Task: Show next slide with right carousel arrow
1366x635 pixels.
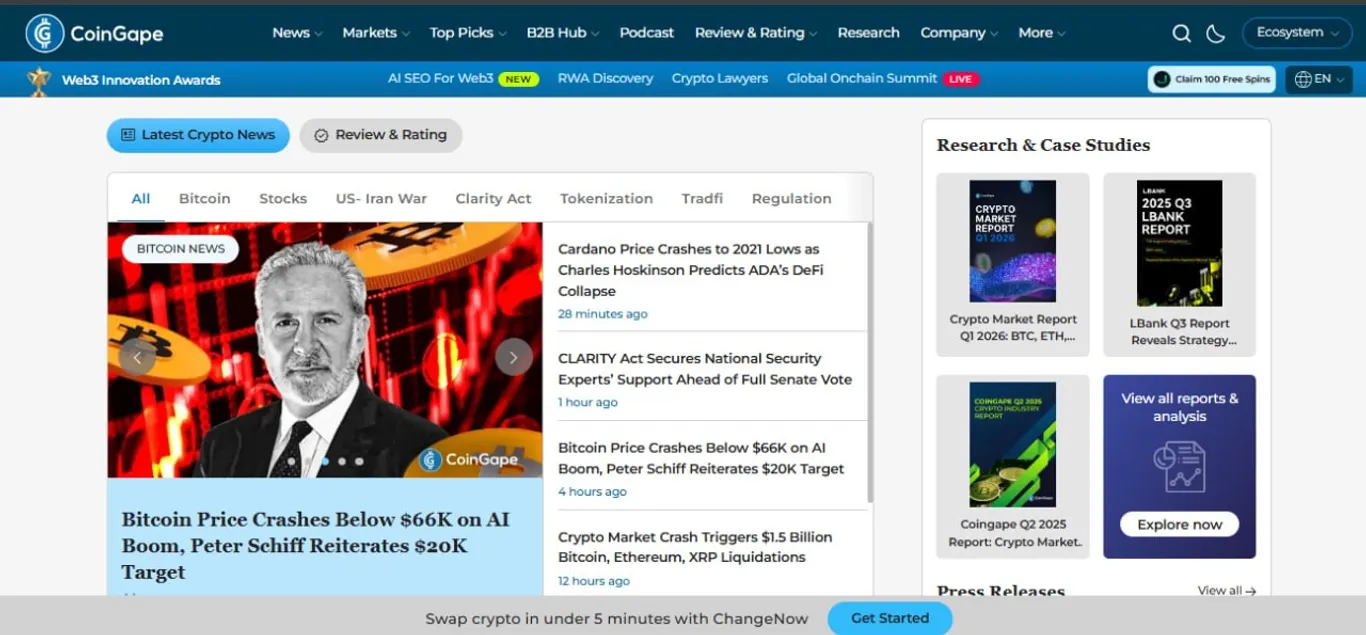Action: (x=514, y=357)
